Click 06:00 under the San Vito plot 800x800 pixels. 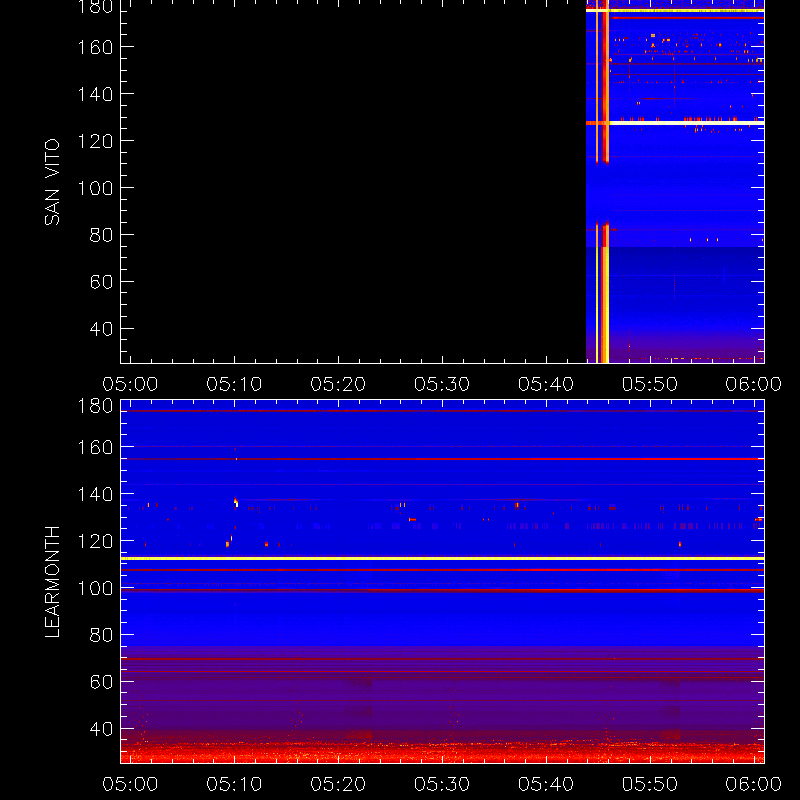tap(754, 384)
